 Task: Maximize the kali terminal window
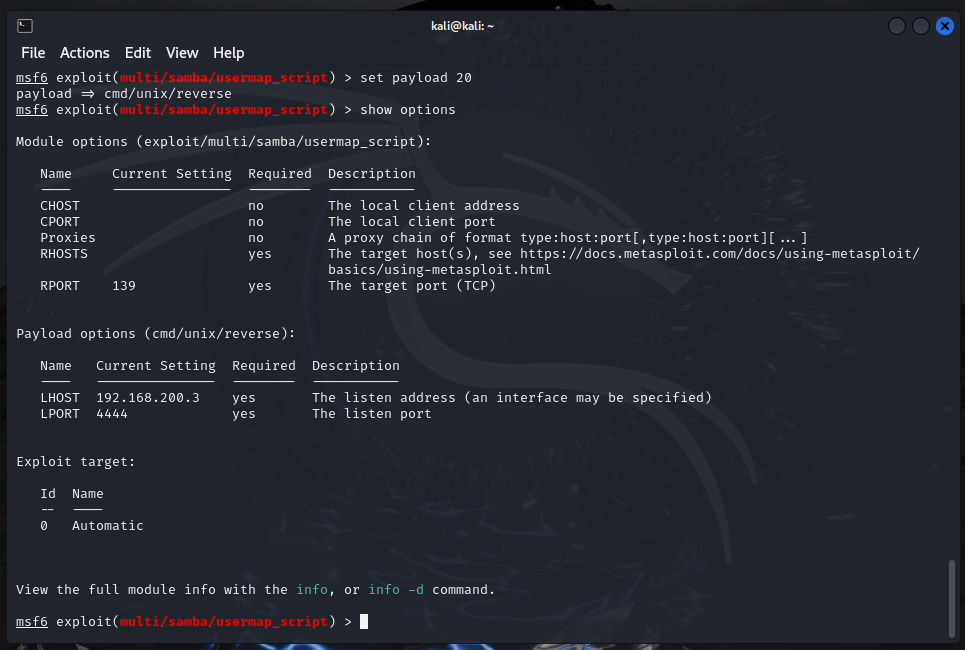coord(921,26)
